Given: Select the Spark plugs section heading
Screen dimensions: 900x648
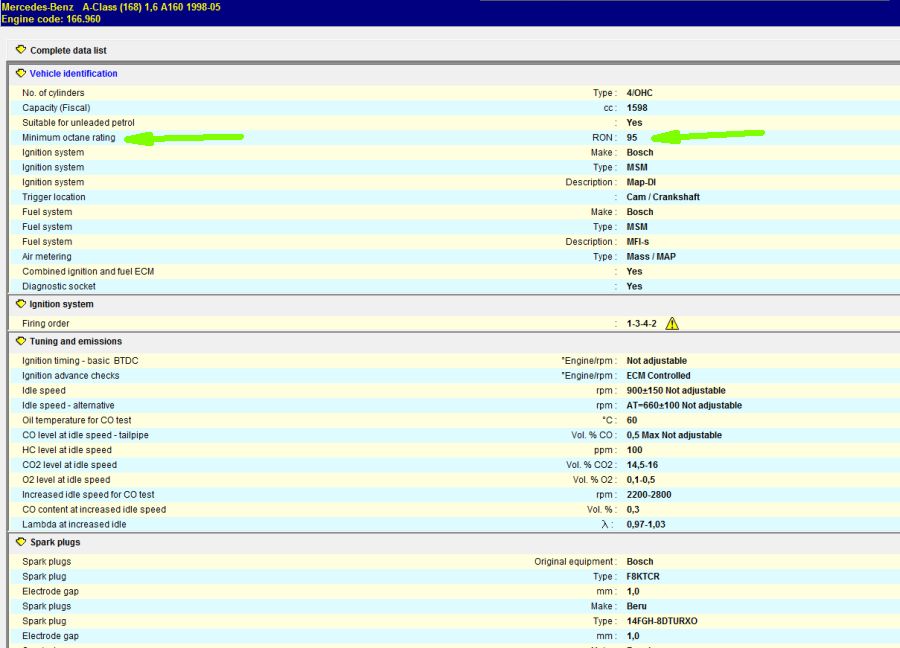Looking at the screenshot, I should tap(55, 542).
